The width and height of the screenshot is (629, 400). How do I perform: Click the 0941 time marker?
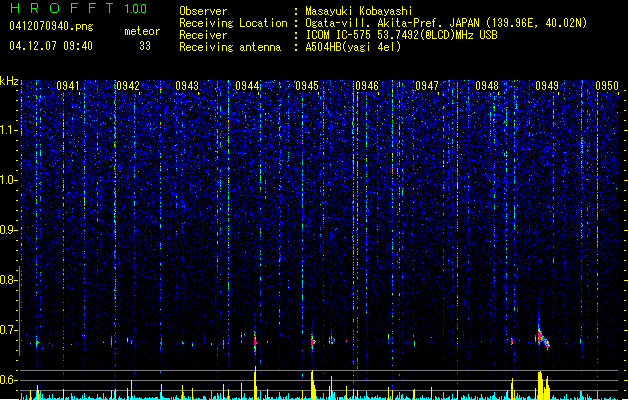[x=68, y=86]
